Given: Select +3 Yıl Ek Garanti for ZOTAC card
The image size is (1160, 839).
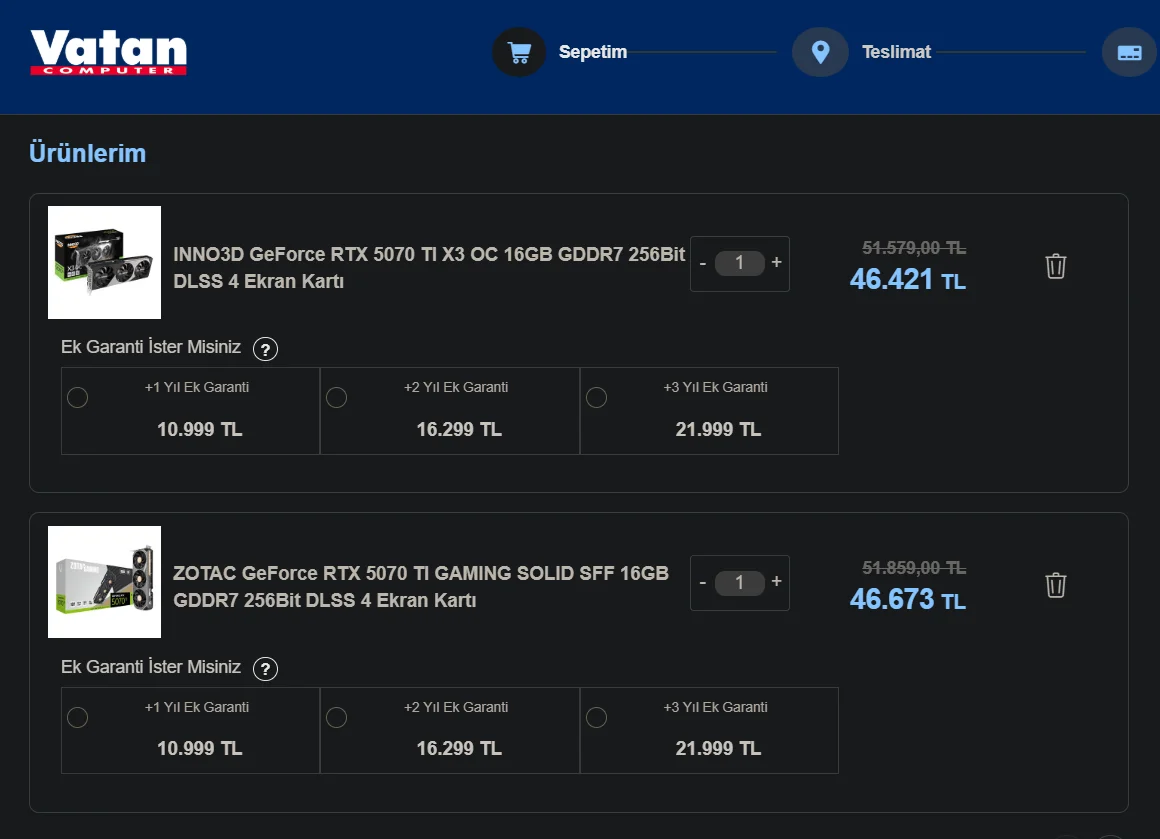Looking at the screenshot, I should [596, 718].
